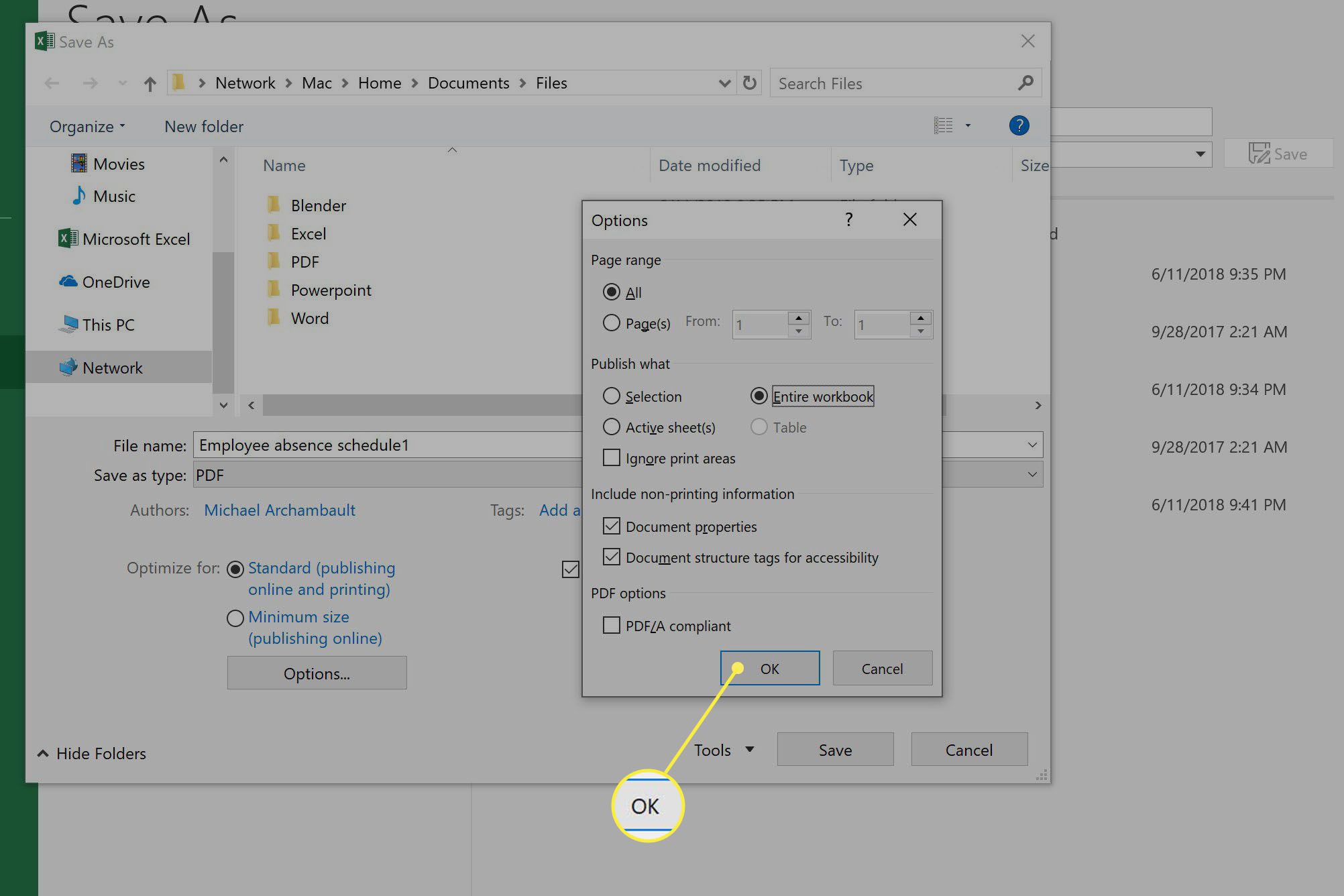Toggle PDF/A compliant option

pos(612,625)
